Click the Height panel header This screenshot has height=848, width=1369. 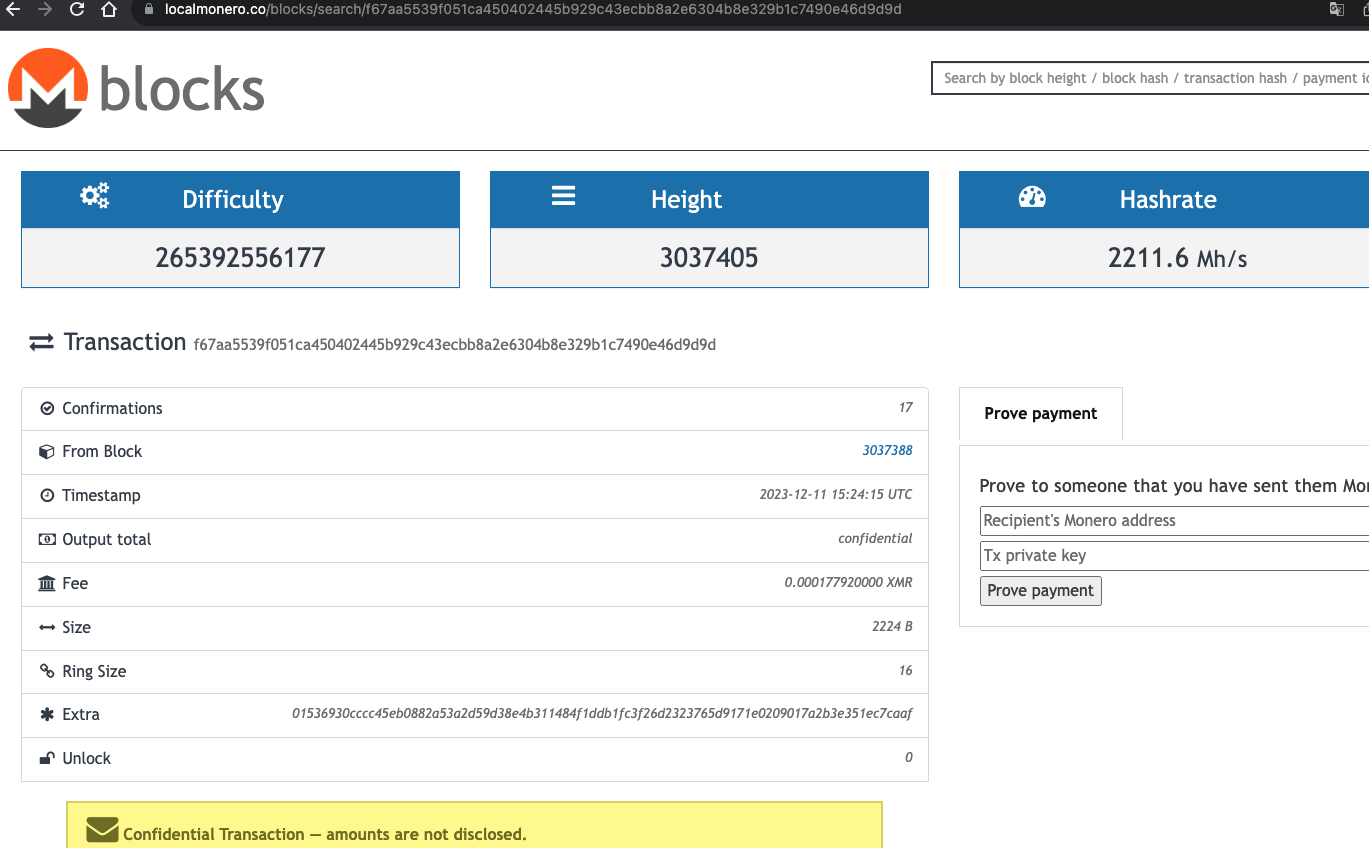click(x=709, y=200)
